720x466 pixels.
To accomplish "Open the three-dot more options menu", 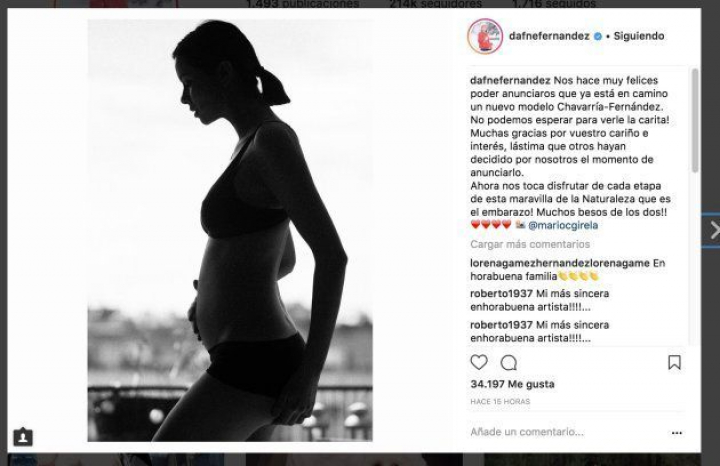I will (677, 433).
